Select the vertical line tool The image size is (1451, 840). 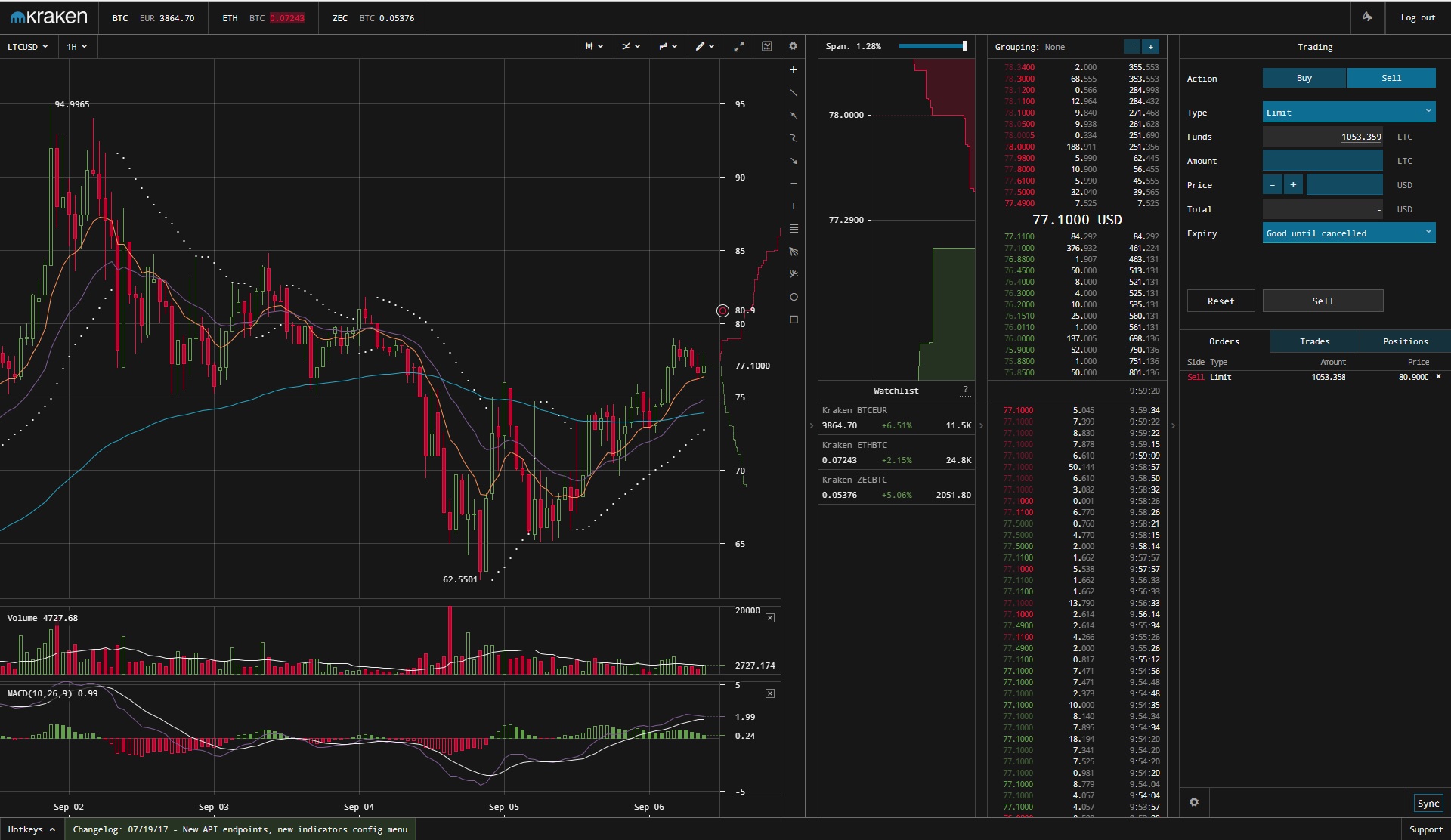click(794, 206)
